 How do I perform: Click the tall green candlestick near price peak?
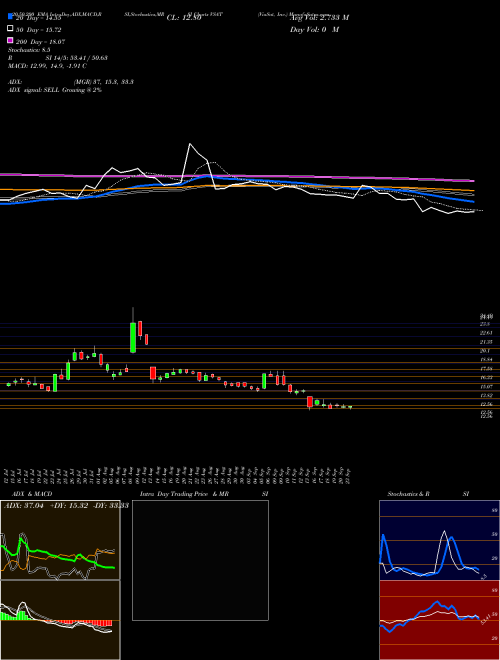coord(133,338)
